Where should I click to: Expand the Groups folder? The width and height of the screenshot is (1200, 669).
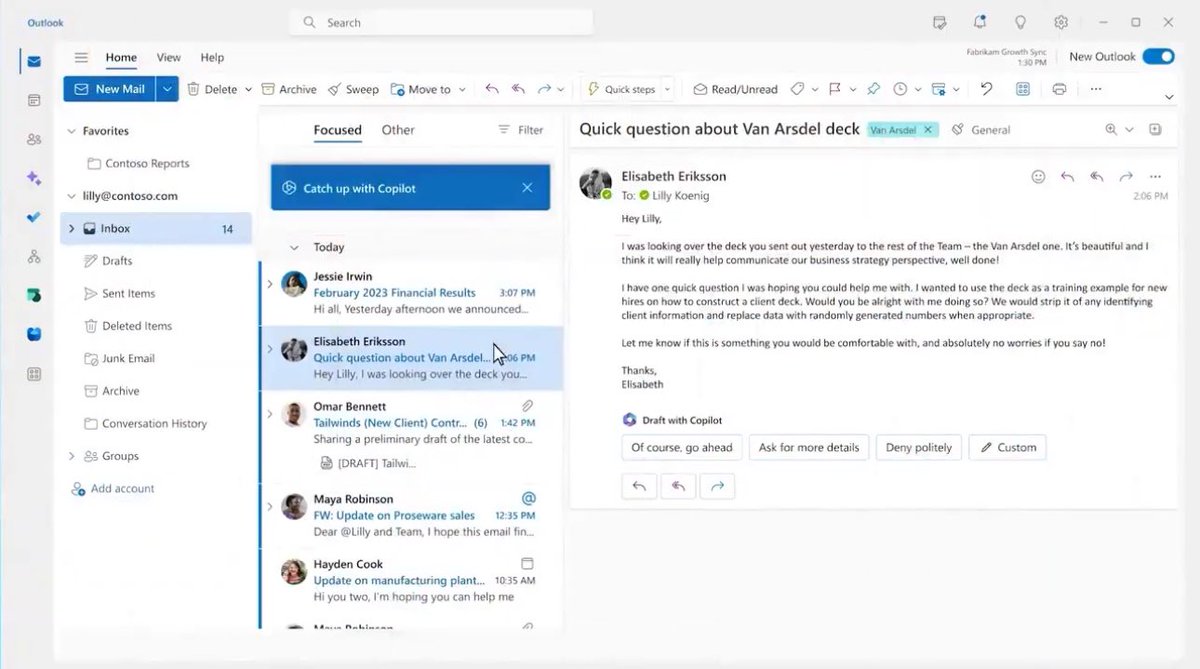tap(71, 456)
